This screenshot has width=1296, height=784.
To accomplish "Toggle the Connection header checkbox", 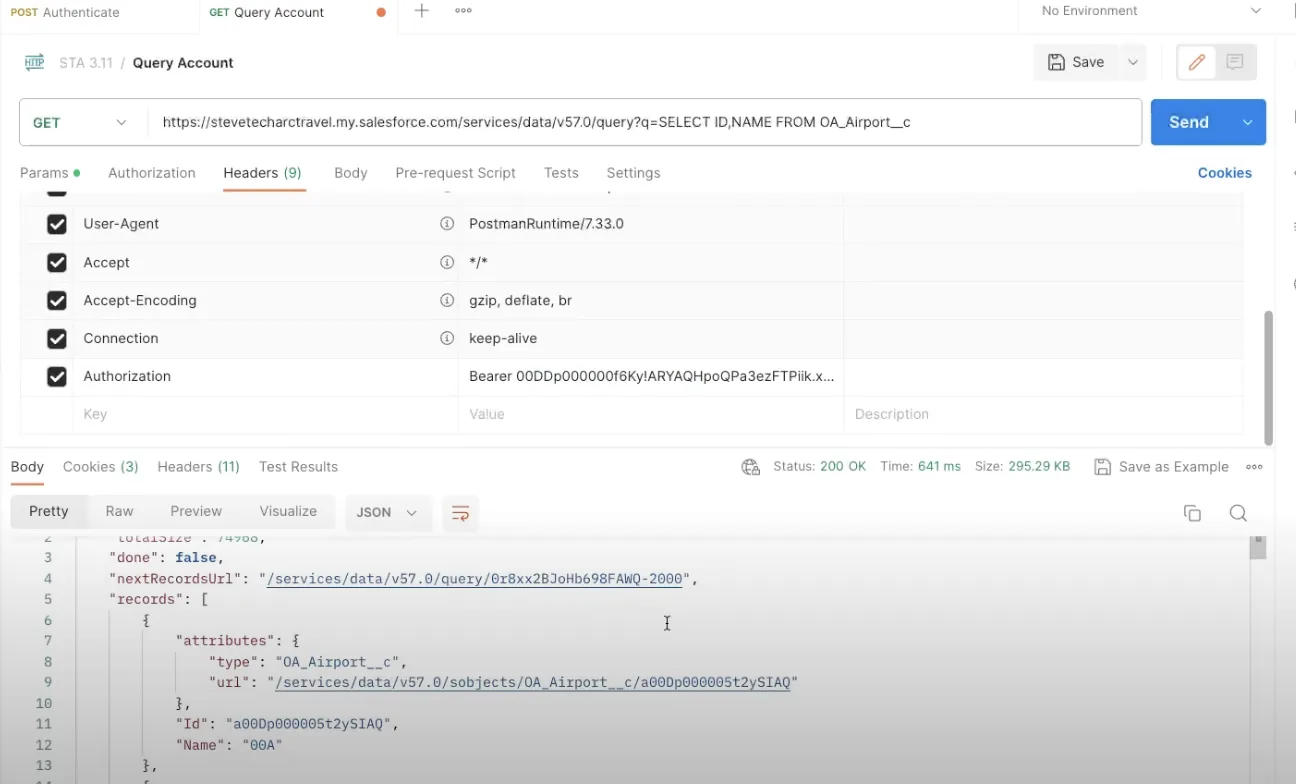I will (x=57, y=338).
